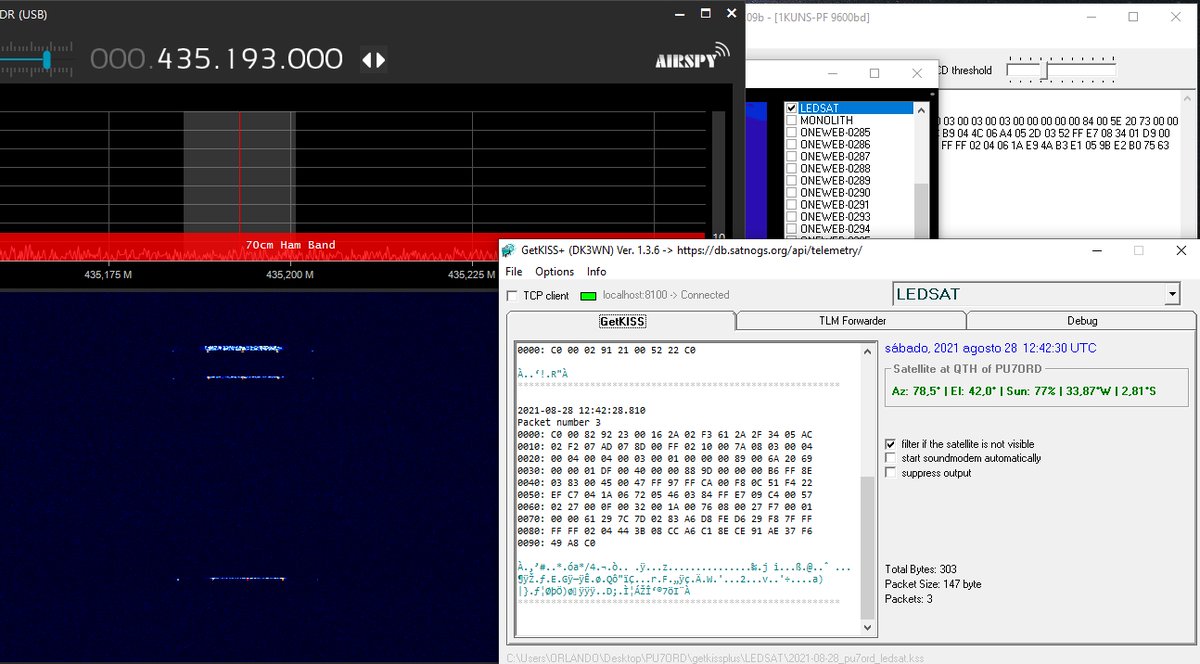The image size is (1200, 664).
Task: Check ONEWEB-0285 in the satellite list
Action: tap(792, 132)
